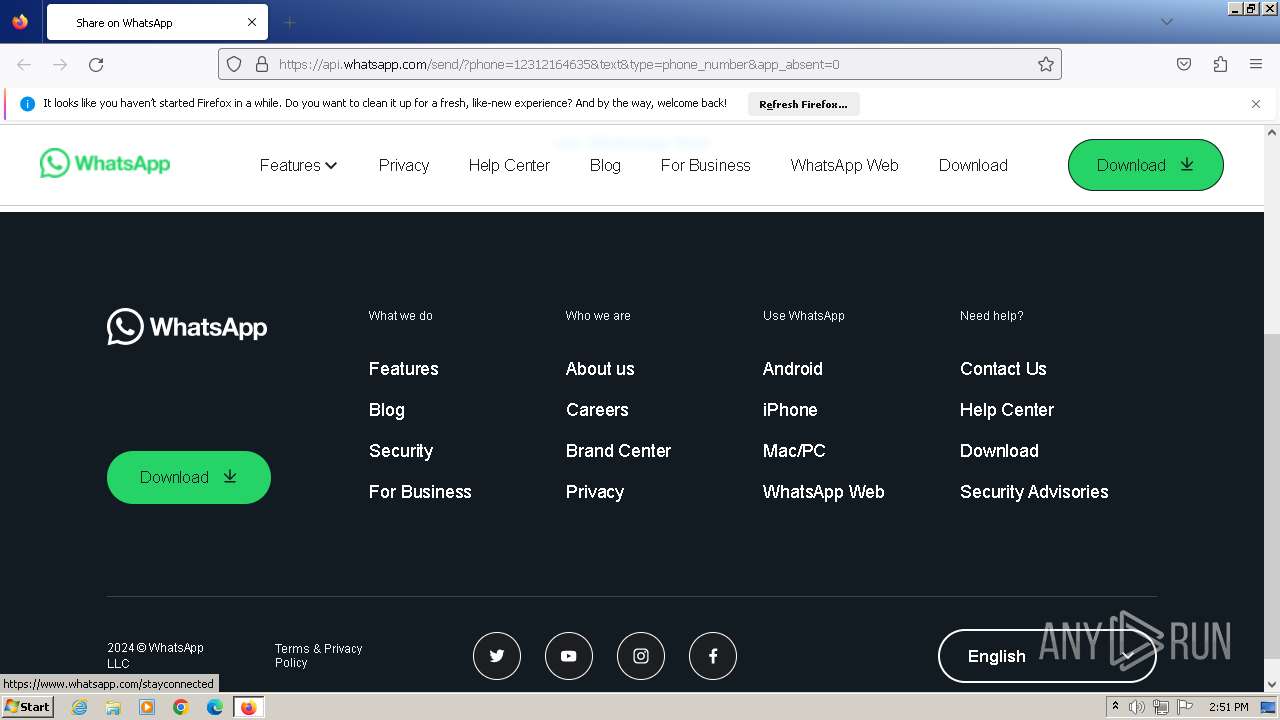Bookmark this page with star icon
Viewport: 1280px width, 720px height.
coord(1046,64)
